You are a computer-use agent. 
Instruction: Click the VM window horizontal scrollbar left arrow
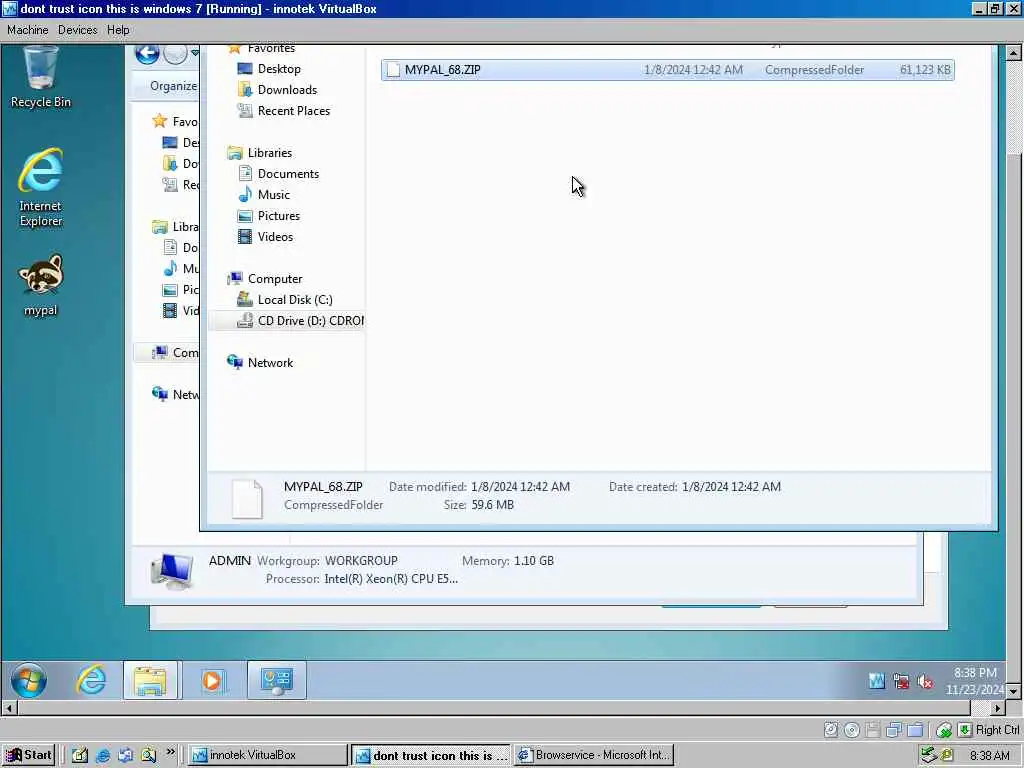point(8,708)
